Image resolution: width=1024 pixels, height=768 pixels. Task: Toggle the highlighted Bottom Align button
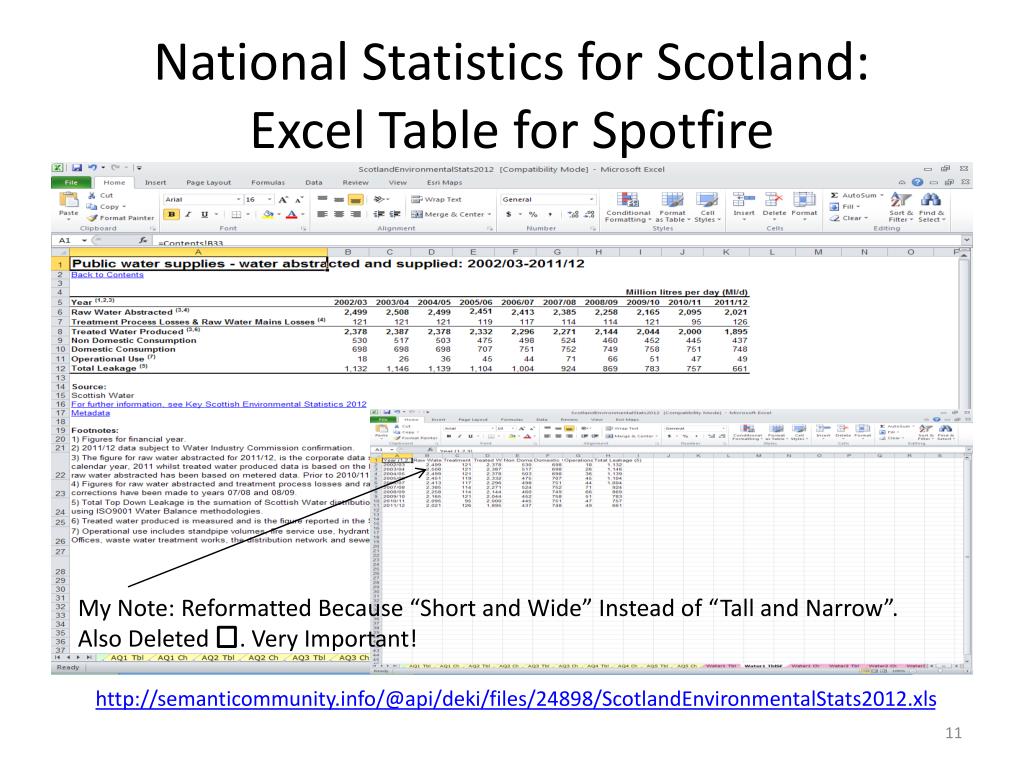point(355,199)
